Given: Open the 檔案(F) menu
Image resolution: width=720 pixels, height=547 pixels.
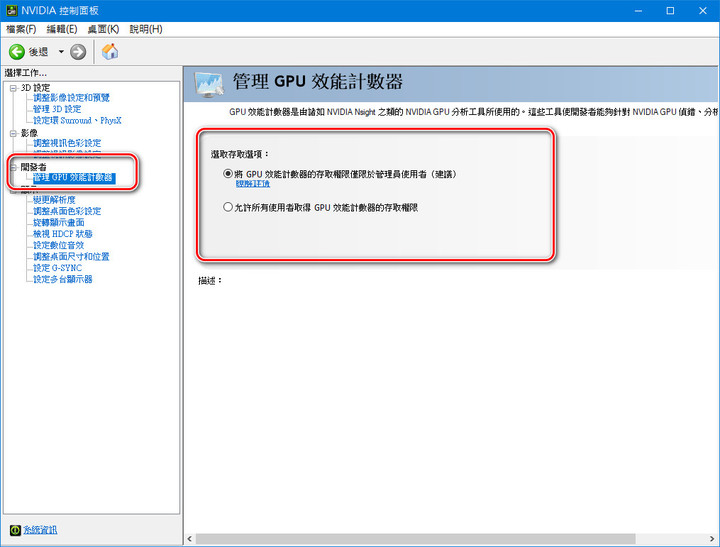Looking at the screenshot, I should pyautogui.click(x=21, y=29).
